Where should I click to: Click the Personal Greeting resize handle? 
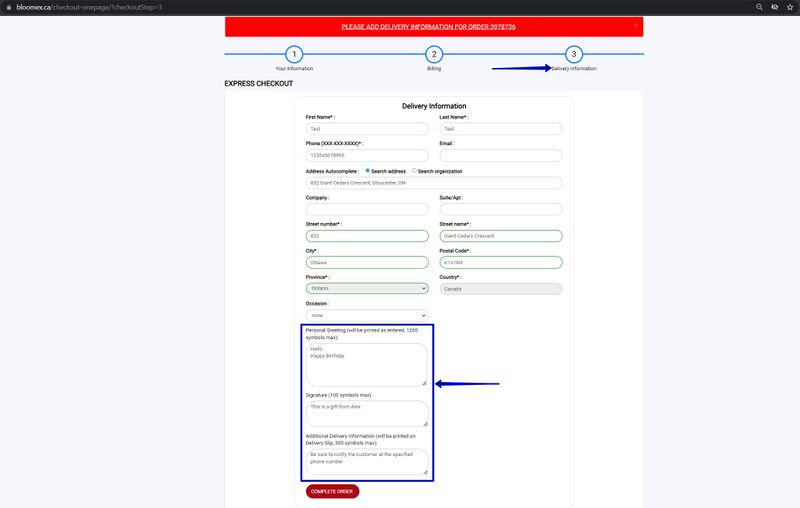coord(424,383)
